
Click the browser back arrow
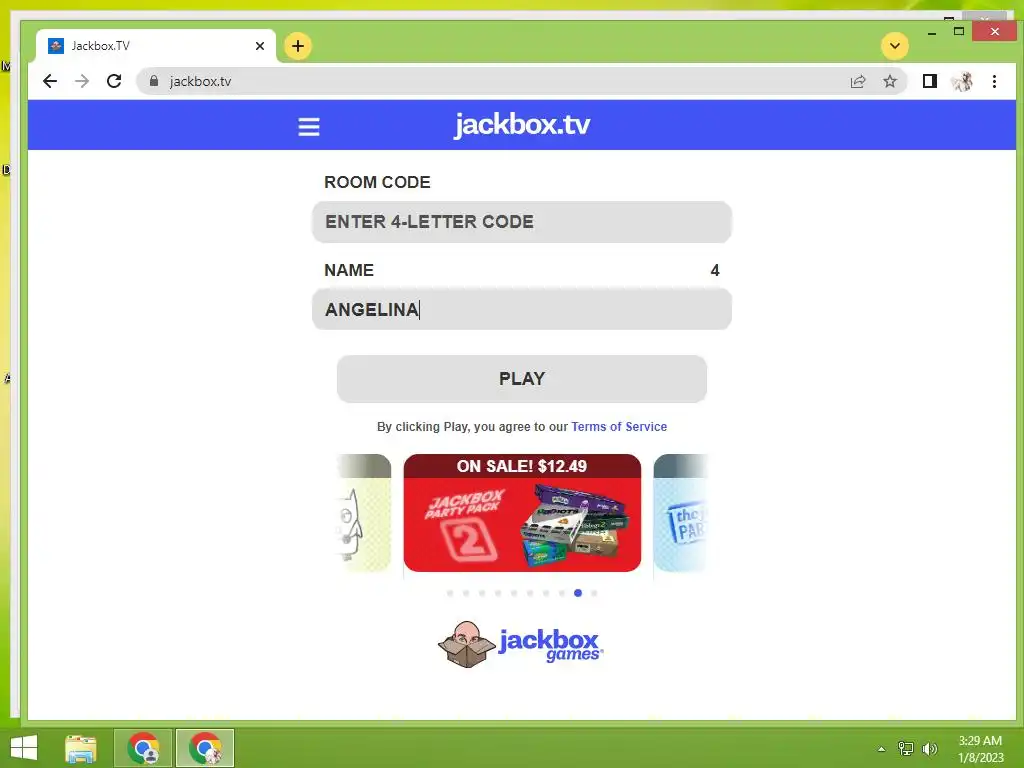click(50, 81)
